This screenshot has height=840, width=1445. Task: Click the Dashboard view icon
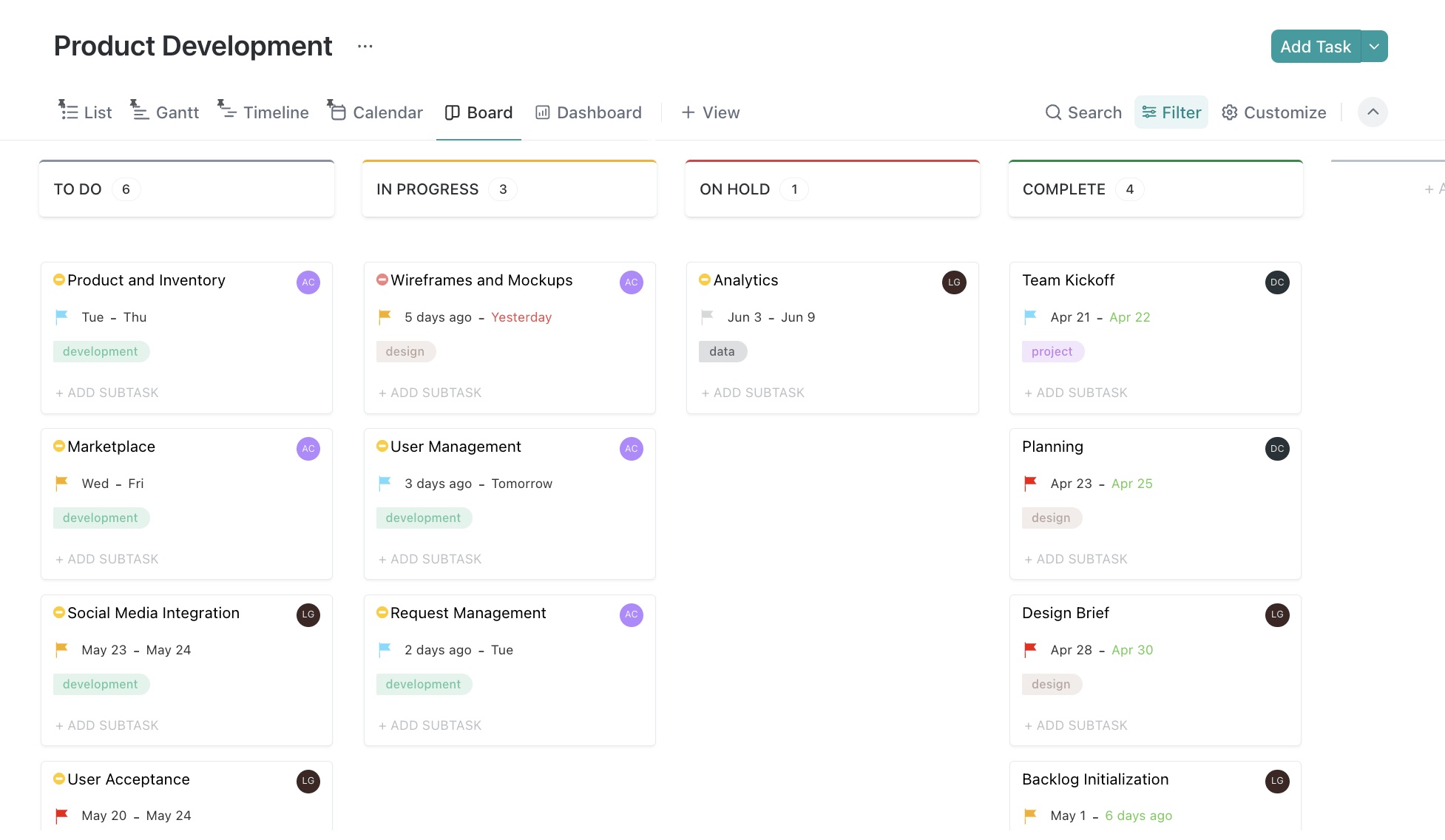[542, 112]
